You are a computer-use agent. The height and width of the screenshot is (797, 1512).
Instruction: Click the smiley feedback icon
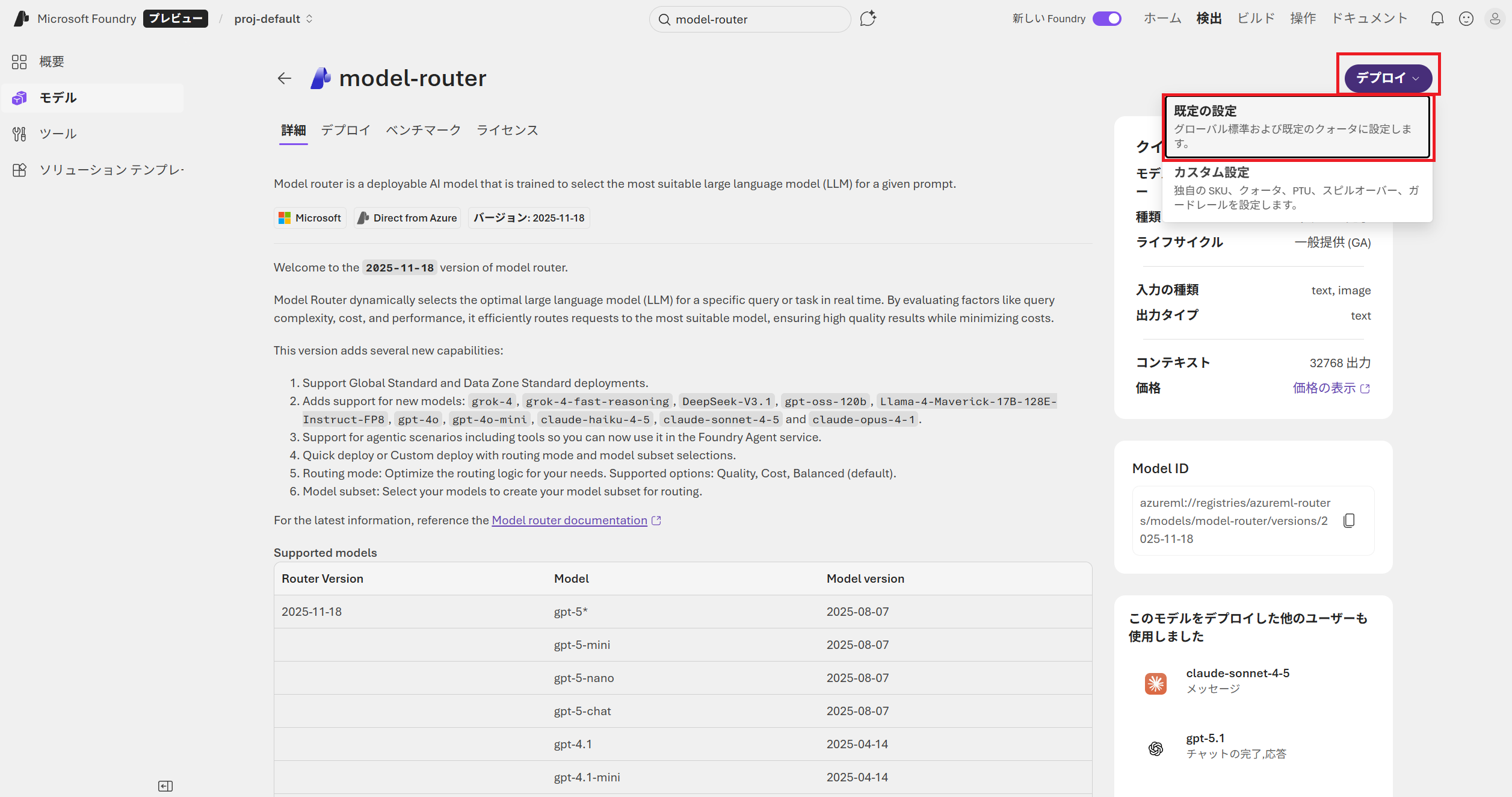[1466, 19]
